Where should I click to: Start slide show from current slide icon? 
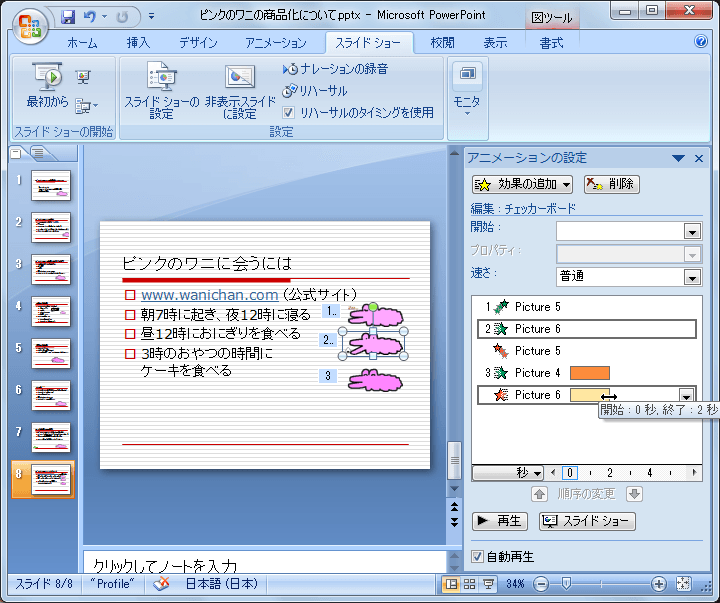click(83, 77)
